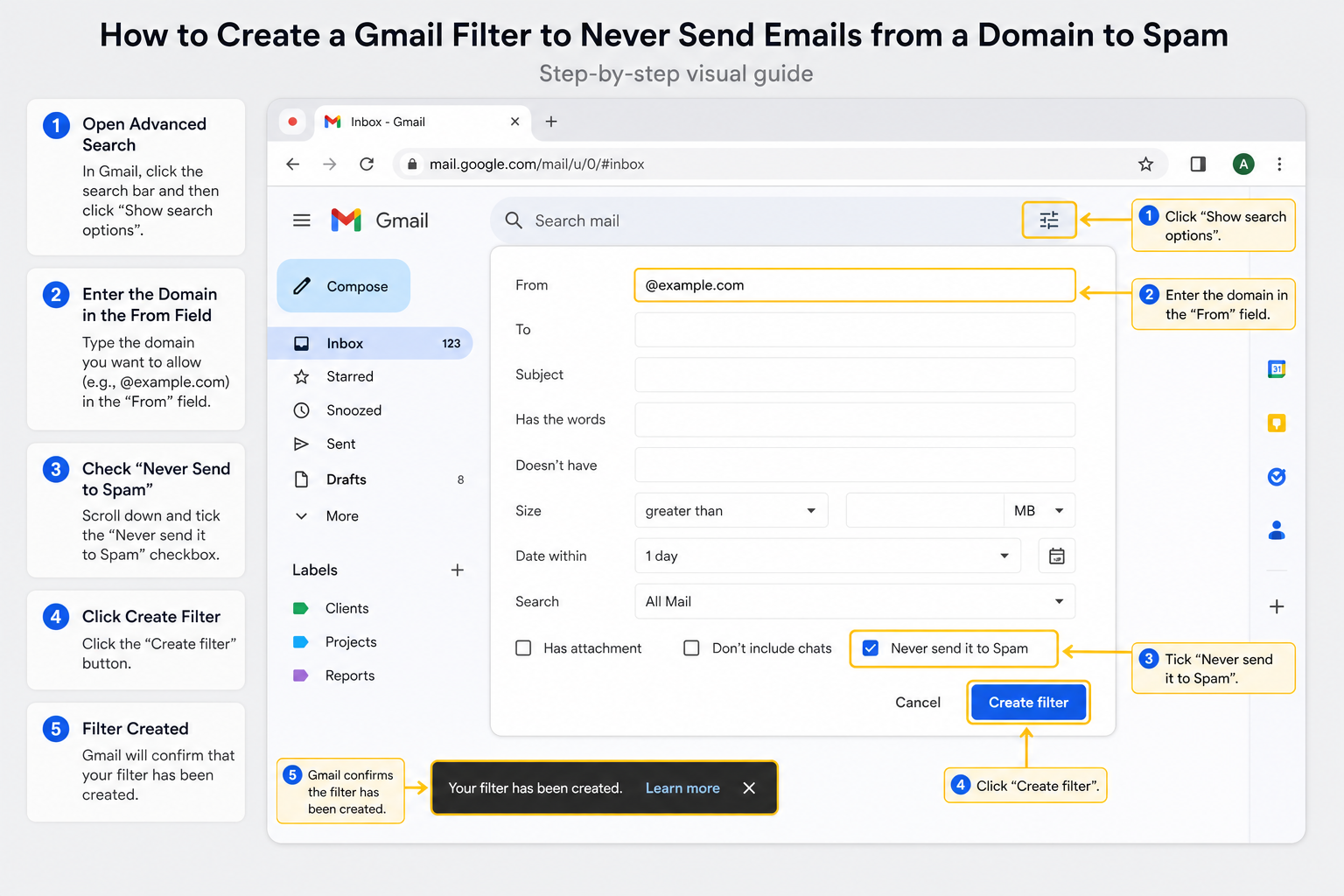
Task: Click the Compose button
Action: click(x=344, y=286)
